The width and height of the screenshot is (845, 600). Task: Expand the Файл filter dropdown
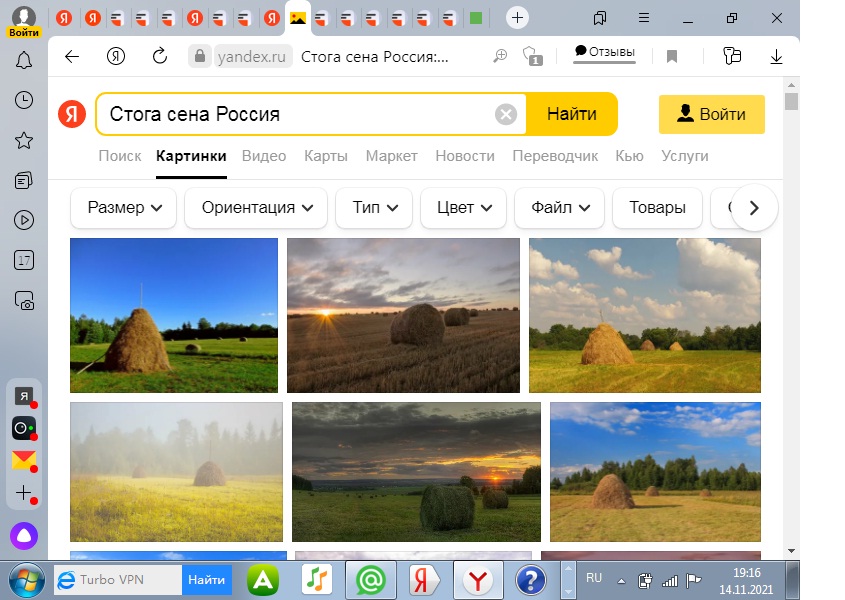(559, 208)
